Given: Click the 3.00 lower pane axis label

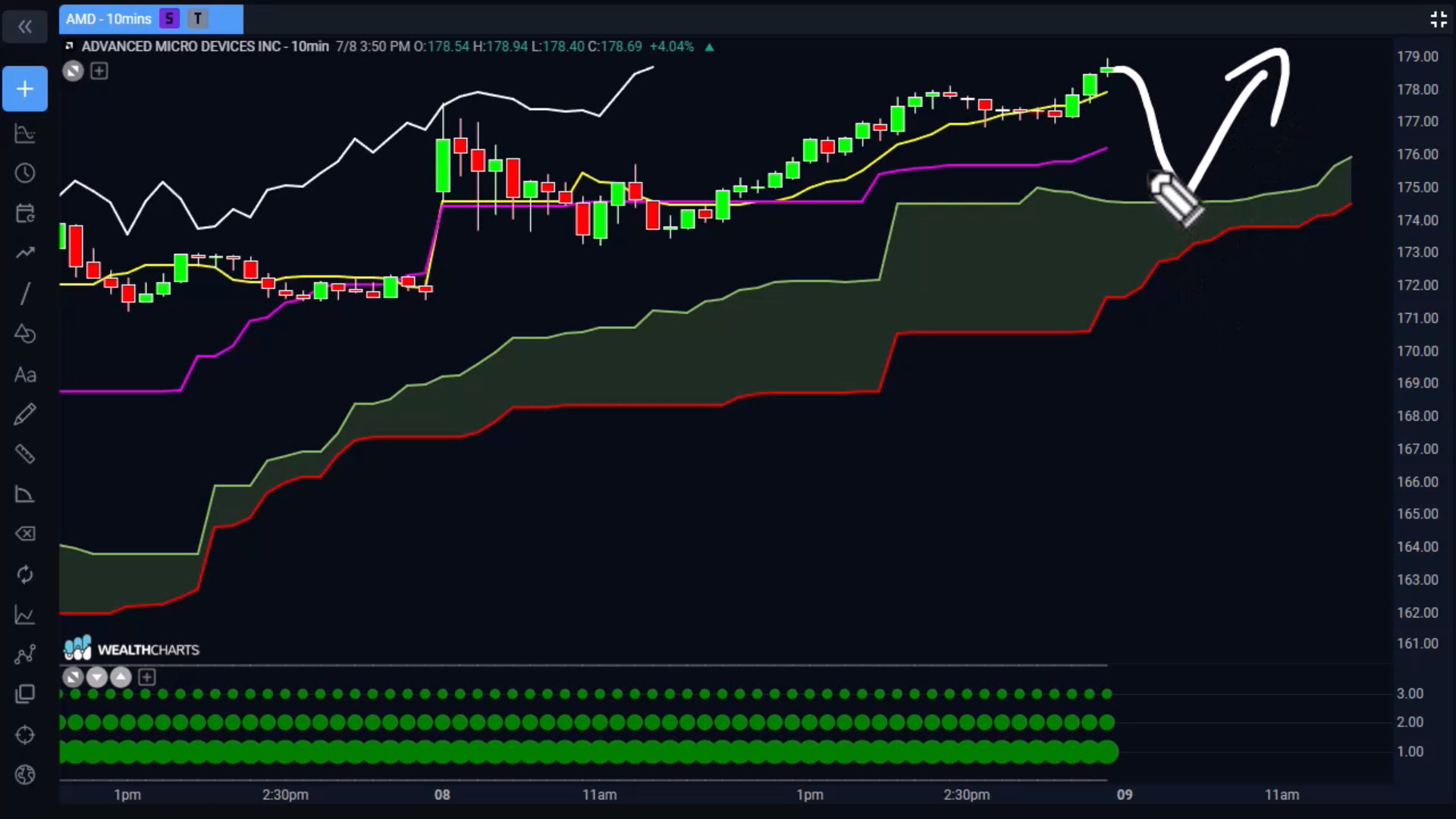Looking at the screenshot, I should 1410,694.
